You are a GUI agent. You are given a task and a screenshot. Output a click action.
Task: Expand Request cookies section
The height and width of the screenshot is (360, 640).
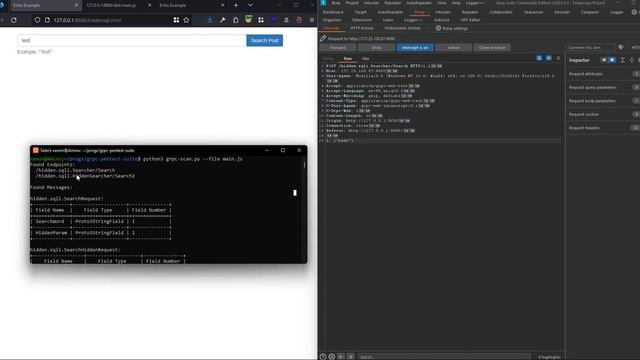(604, 114)
